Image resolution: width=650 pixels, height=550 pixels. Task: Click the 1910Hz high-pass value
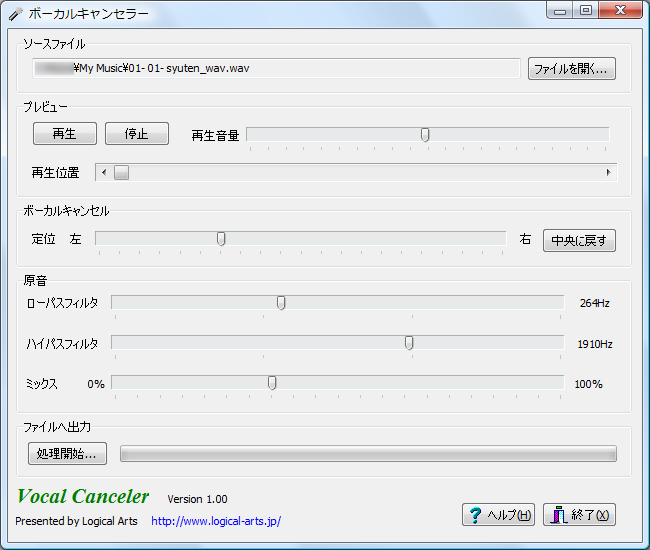pos(595,344)
